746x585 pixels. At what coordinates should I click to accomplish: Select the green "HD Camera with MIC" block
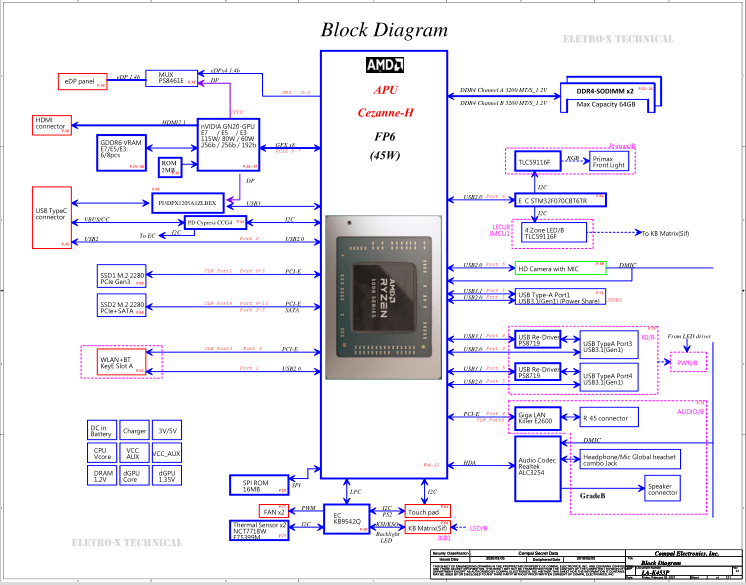560,268
